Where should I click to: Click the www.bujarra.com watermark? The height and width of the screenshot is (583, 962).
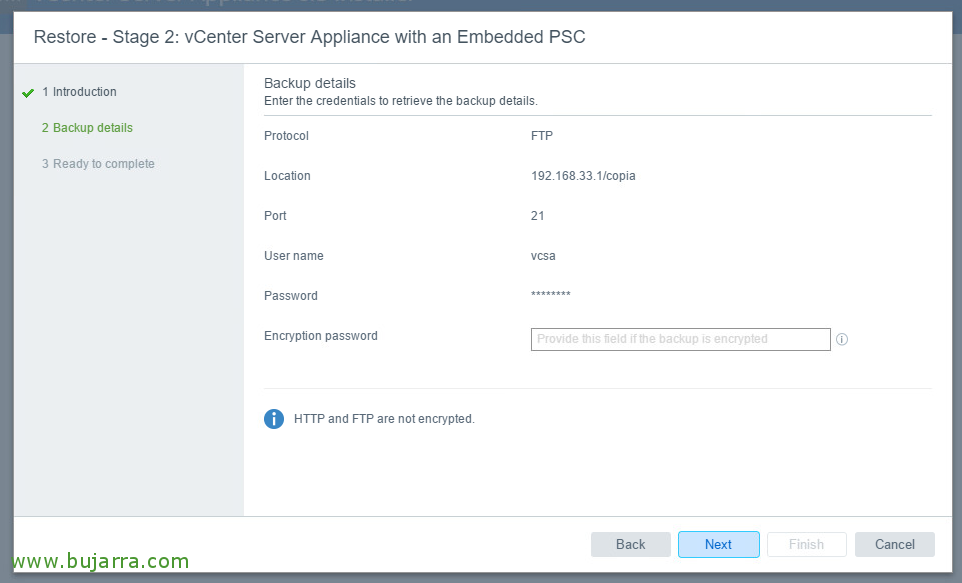[102, 561]
